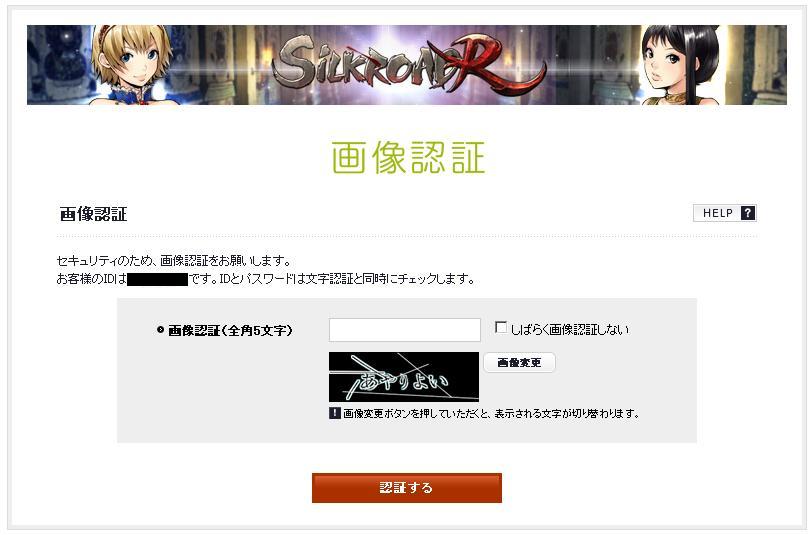Click the blonde character in the banner
This screenshot has width=811, height=535.
(132, 65)
